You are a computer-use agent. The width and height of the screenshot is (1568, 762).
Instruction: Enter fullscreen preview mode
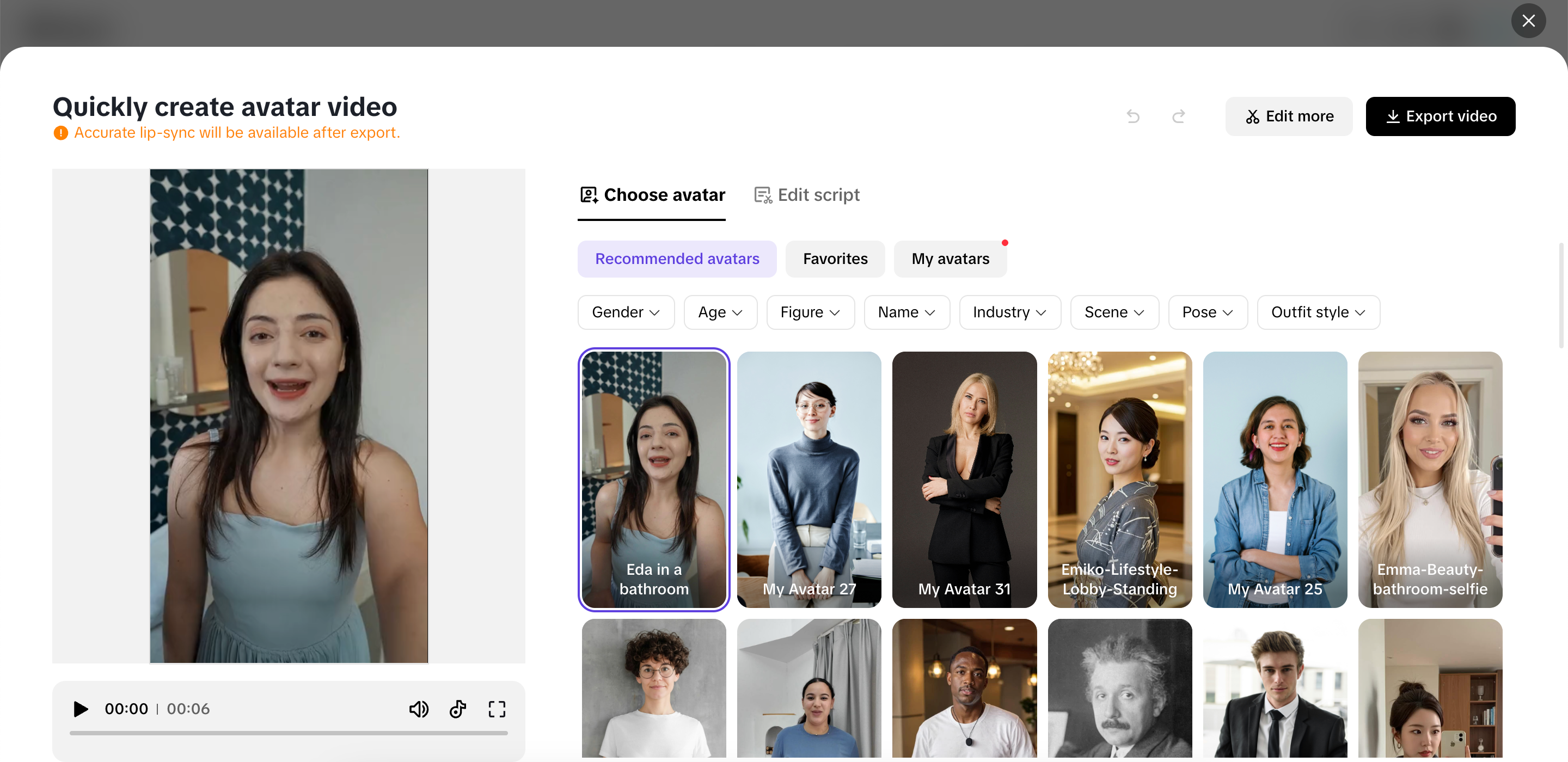coord(497,709)
